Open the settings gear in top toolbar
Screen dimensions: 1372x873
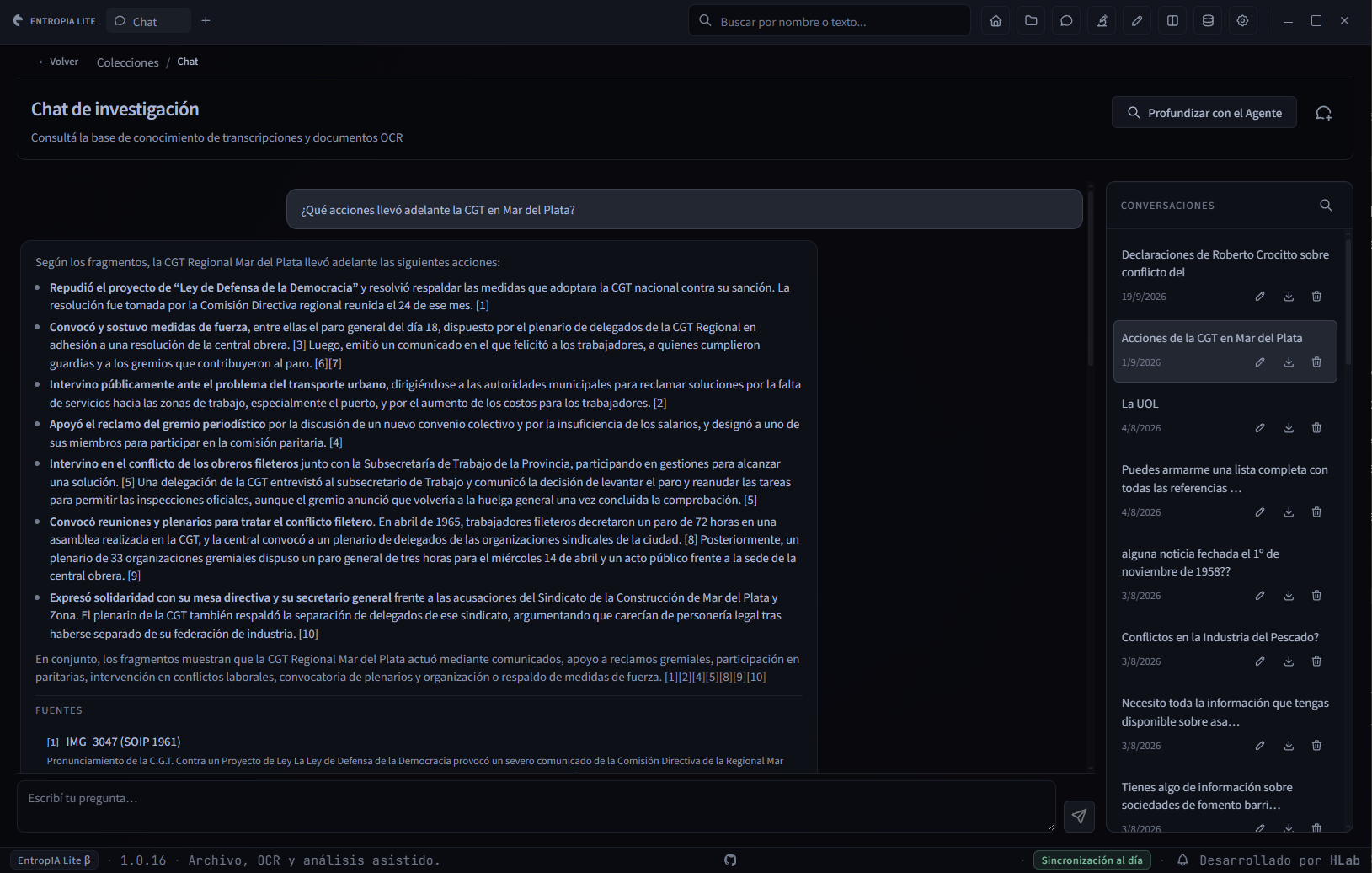coord(1242,21)
